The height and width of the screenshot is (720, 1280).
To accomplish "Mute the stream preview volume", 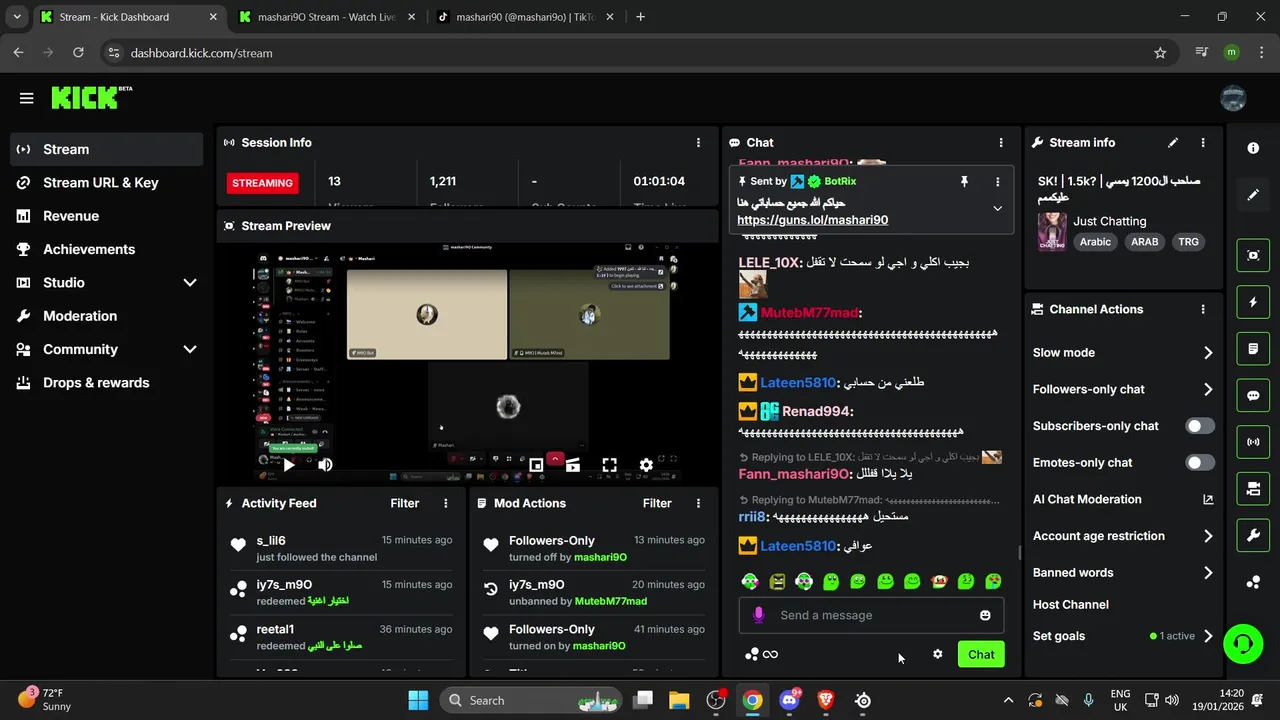I will 325,464.
